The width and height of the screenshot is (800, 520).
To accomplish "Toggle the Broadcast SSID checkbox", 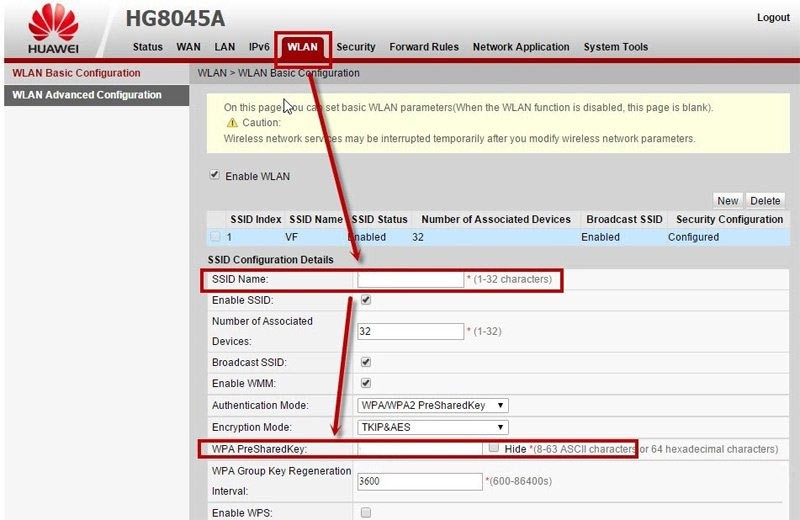I will [366, 362].
